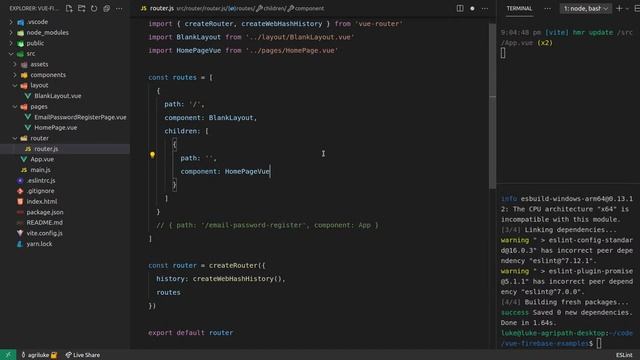Open ESLint status bar item
The width and height of the screenshot is (640, 360).
[624, 355]
